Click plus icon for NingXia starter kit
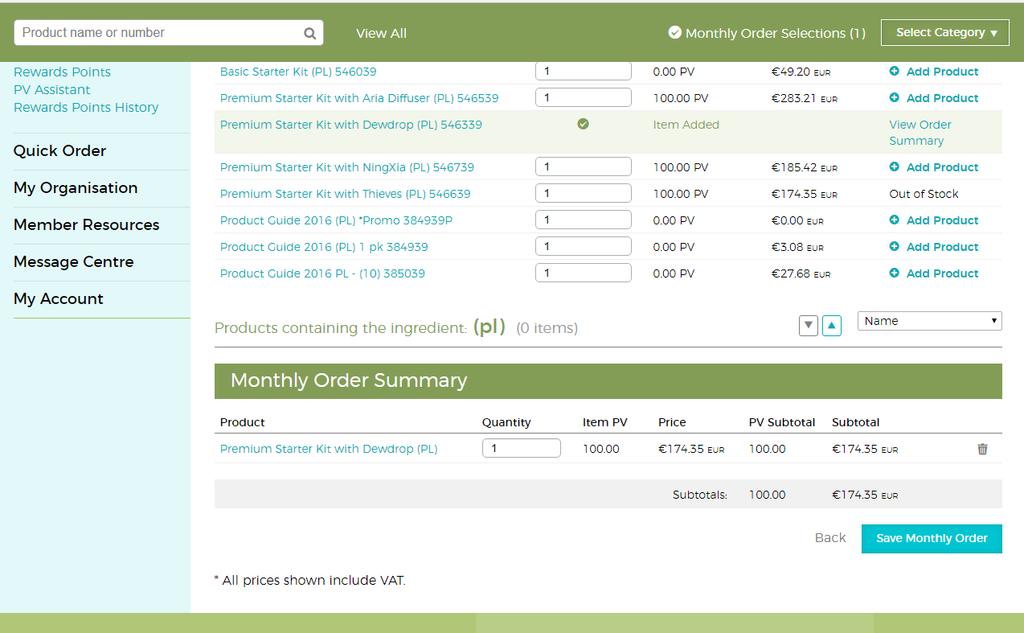 click(894, 167)
